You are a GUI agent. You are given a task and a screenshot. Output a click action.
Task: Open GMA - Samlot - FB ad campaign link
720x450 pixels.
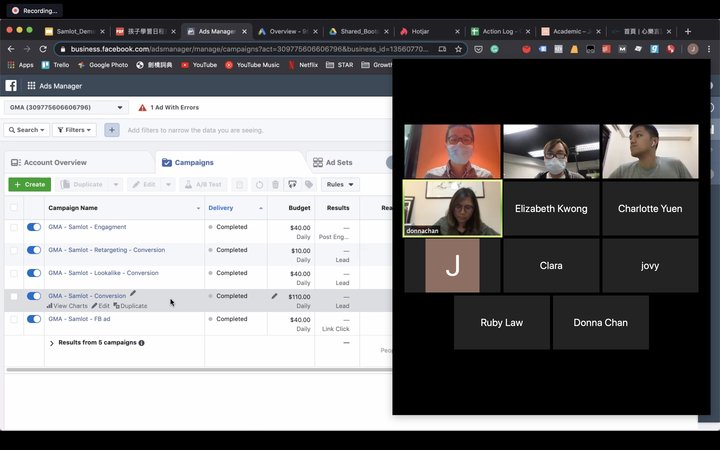point(79,319)
